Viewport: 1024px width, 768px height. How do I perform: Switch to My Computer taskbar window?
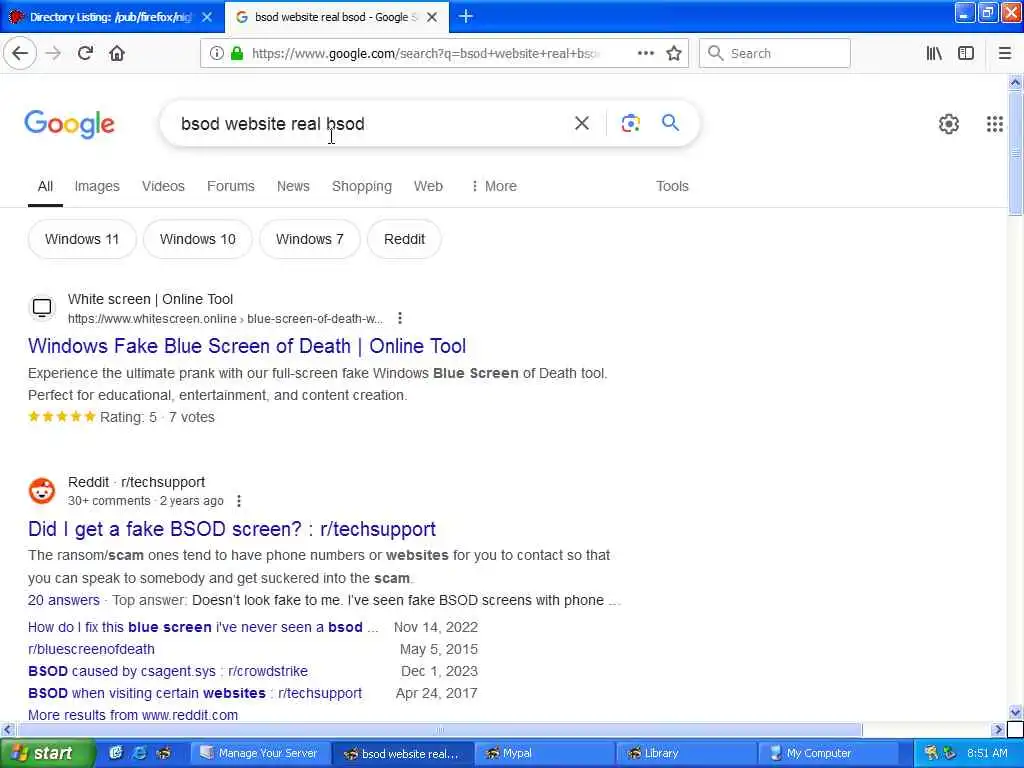827,753
